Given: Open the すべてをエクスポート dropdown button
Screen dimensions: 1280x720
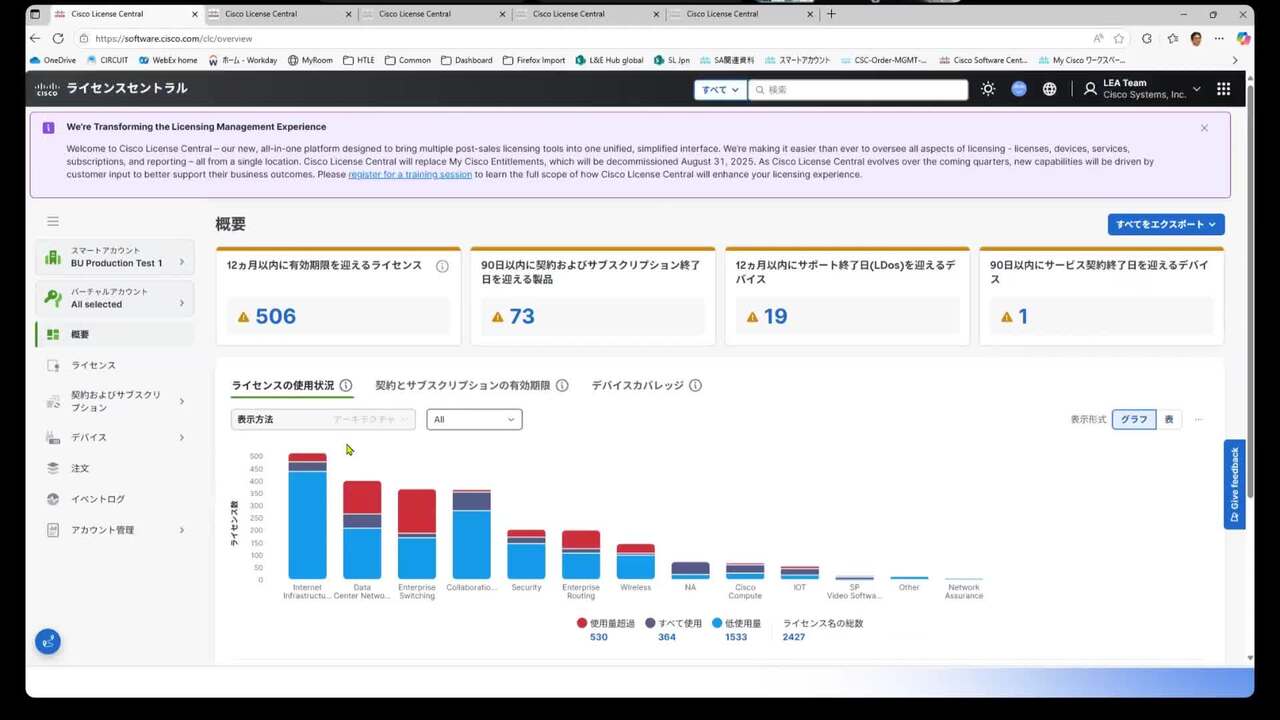Looking at the screenshot, I should click(x=1165, y=225).
